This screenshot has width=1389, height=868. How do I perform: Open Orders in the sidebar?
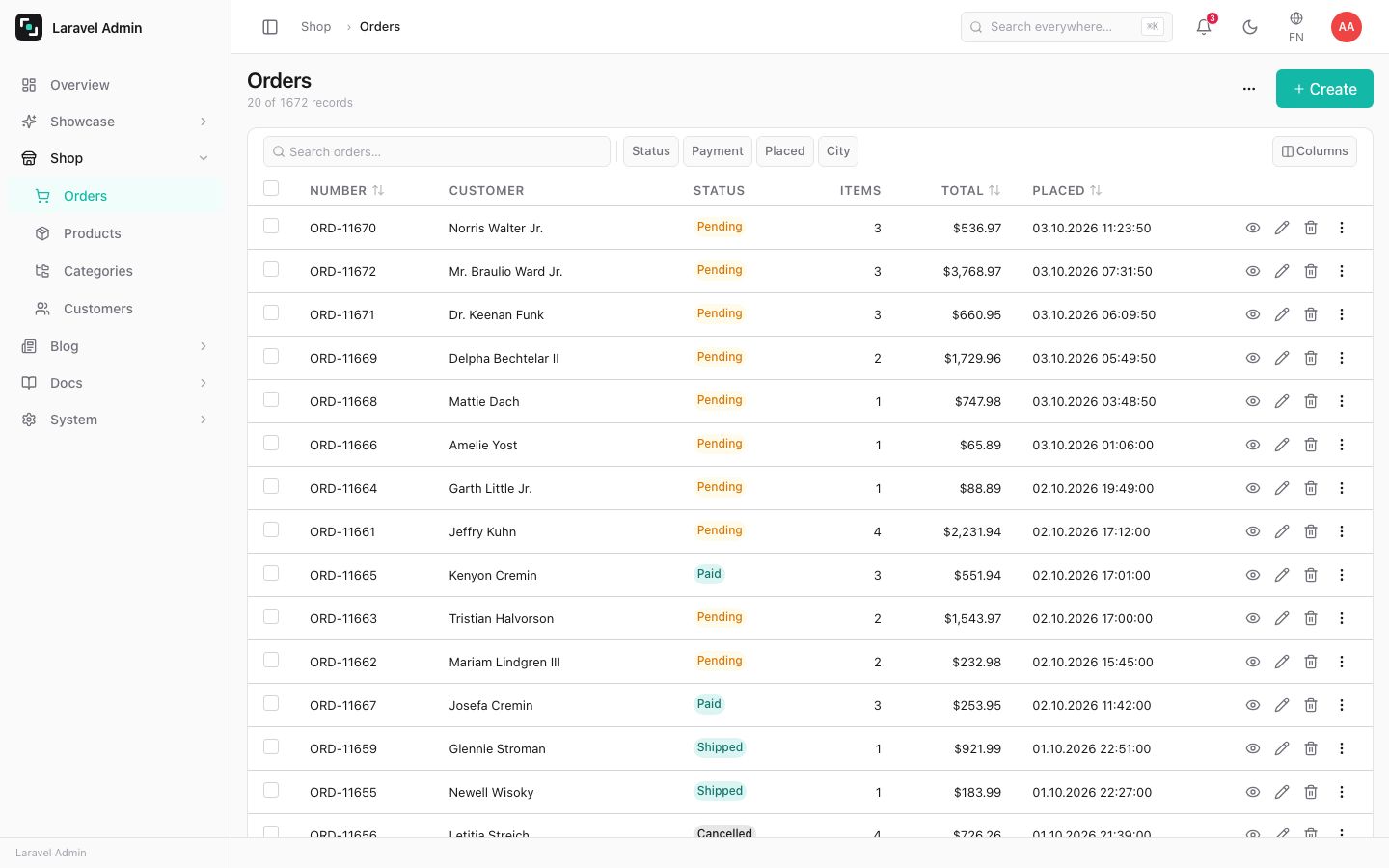(x=115, y=196)
